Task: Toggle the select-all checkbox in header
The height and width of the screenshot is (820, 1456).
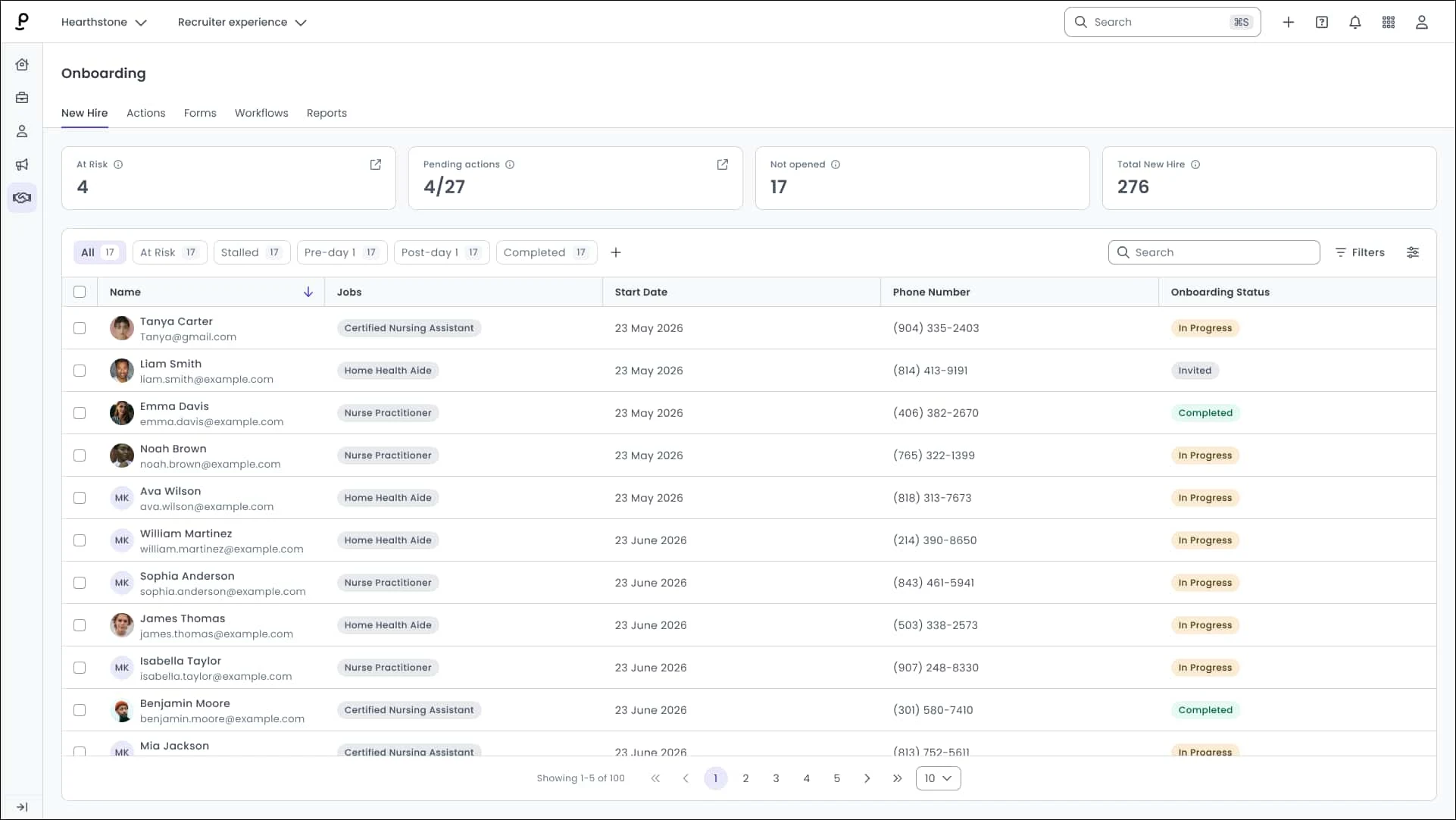Action: [x=80, y=292]
